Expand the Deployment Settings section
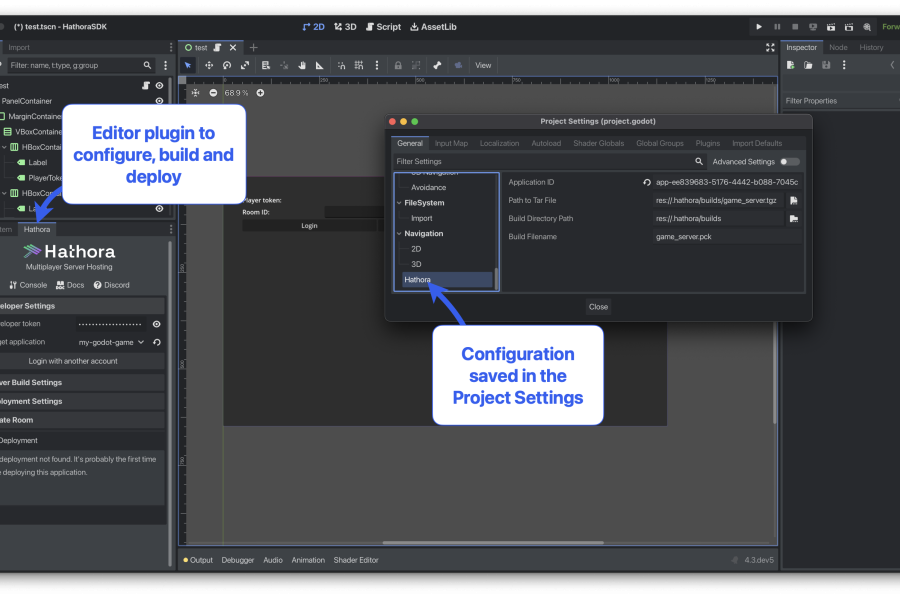This screenshot has width=900, height=600. [x=82, y=401]
